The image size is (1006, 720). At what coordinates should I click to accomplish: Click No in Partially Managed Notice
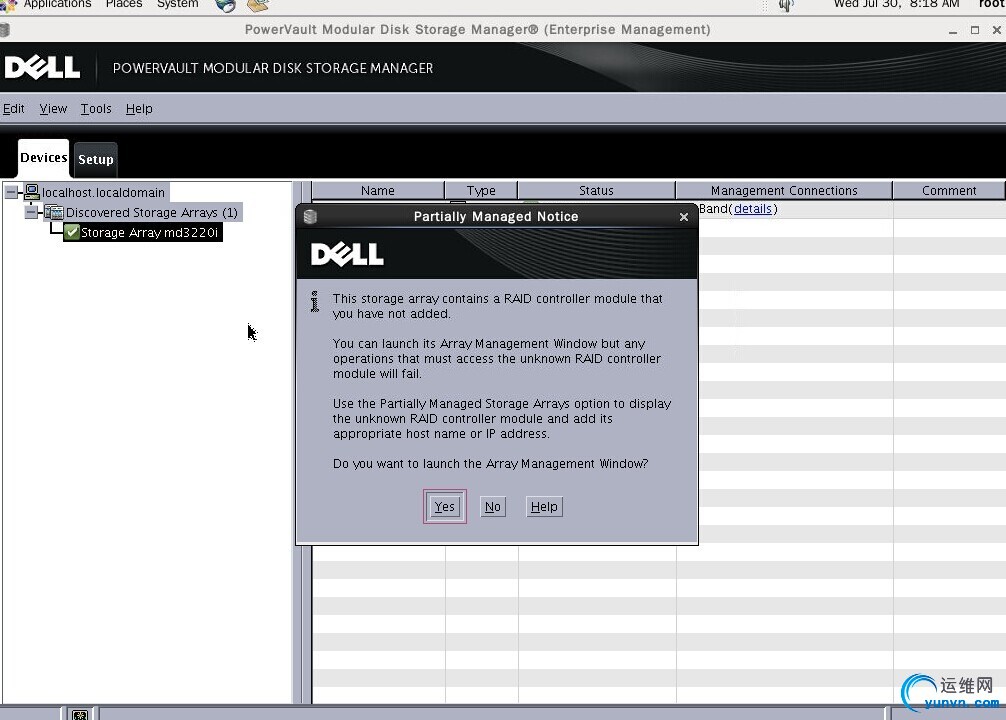click(x=493, y=506)
